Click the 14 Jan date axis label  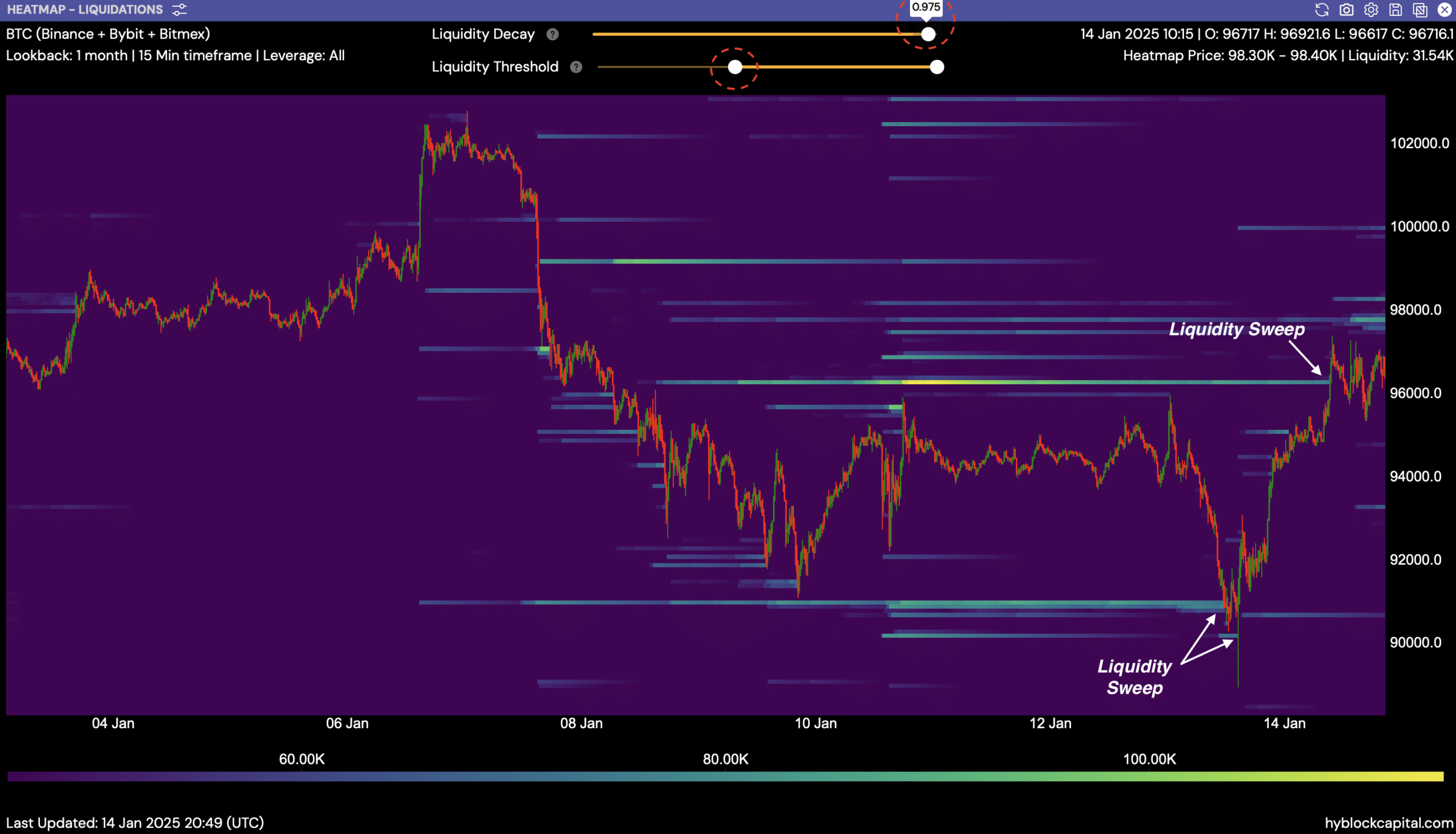click(1284, 723)
